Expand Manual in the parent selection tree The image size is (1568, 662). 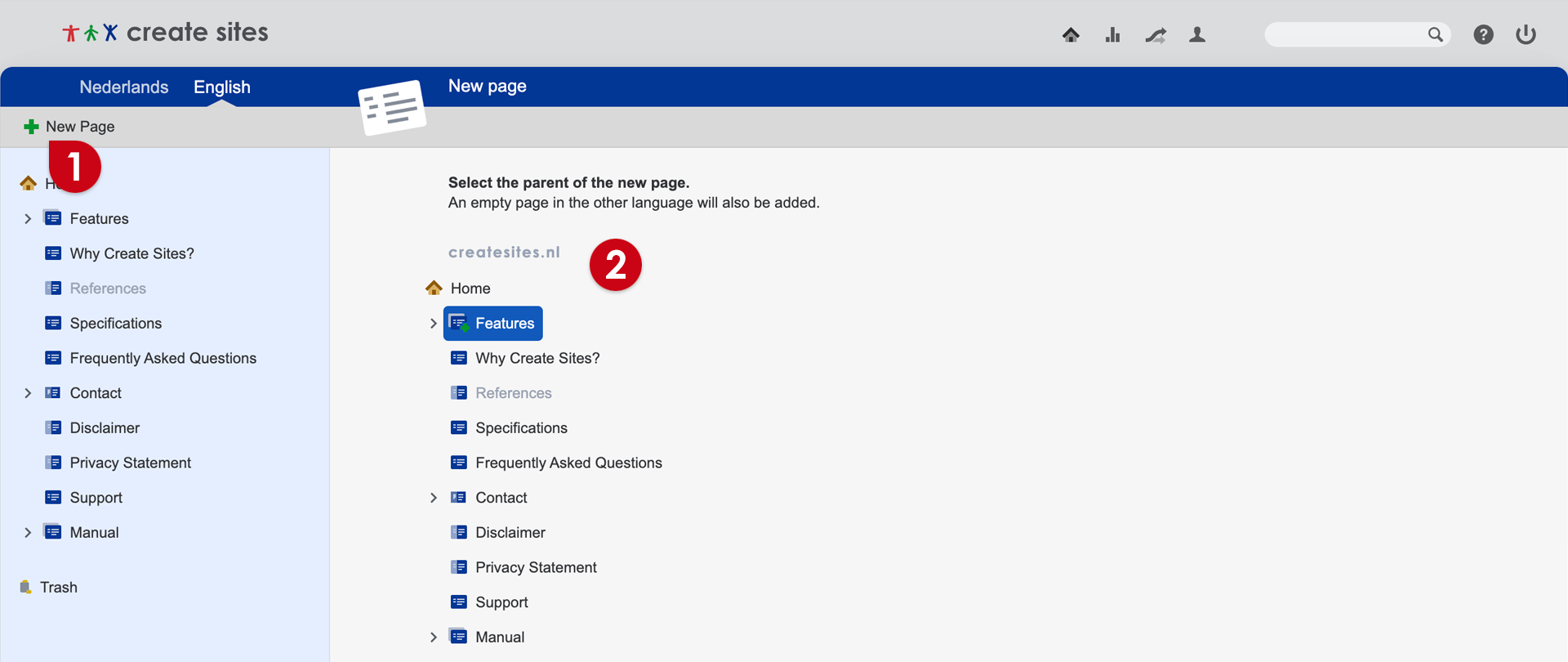tap(434, 637)
